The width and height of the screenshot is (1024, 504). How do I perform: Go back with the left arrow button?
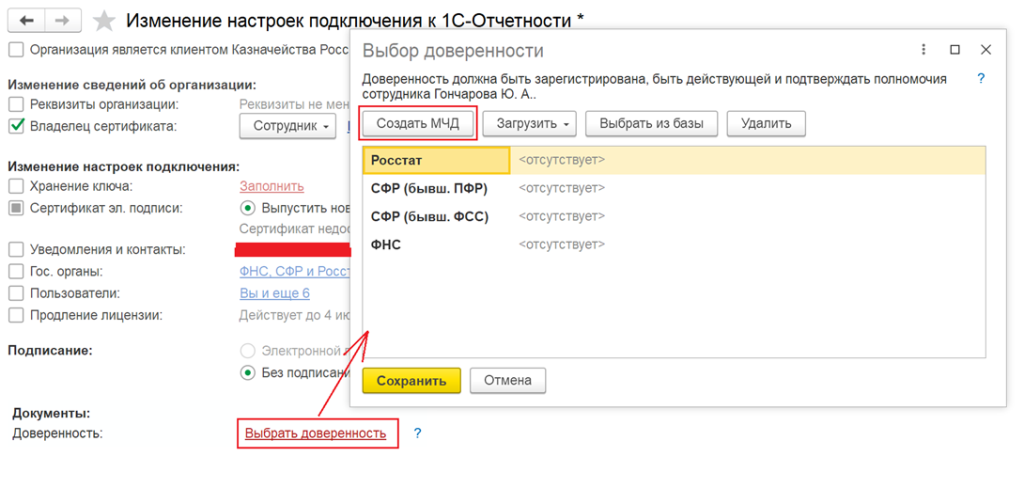(27, 21)
